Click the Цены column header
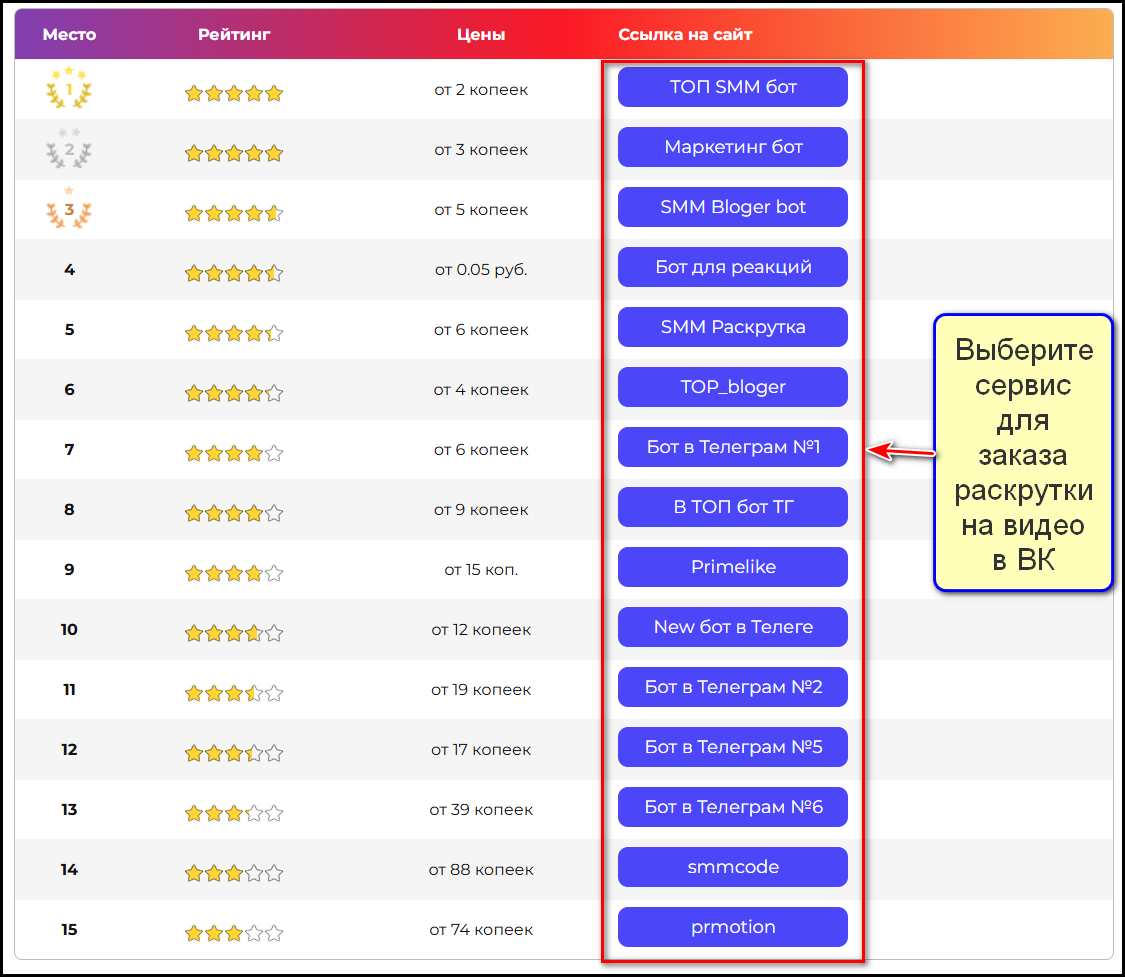The height and width of the screenshot is (977, 1125). (x=481, y=35)
